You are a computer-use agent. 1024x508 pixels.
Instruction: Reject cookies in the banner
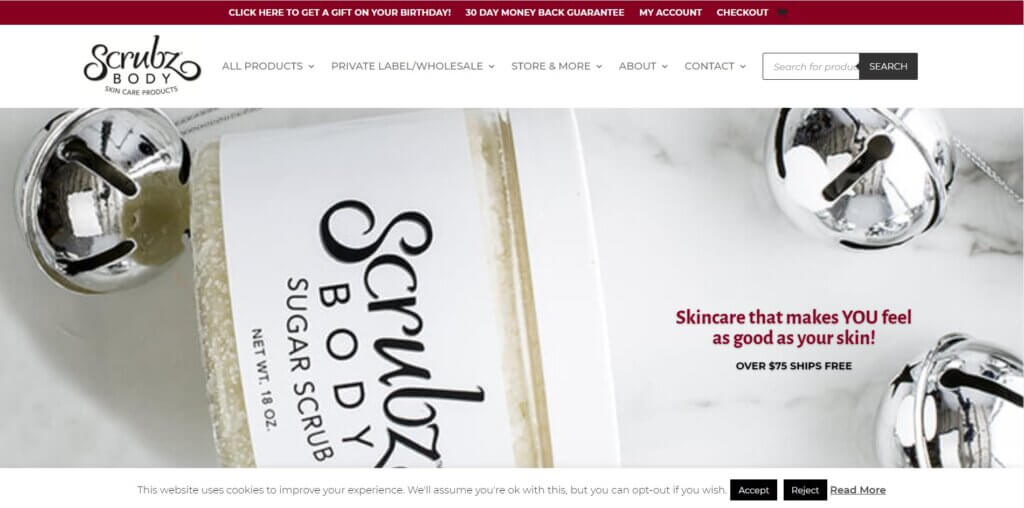(x=805, y=490)
